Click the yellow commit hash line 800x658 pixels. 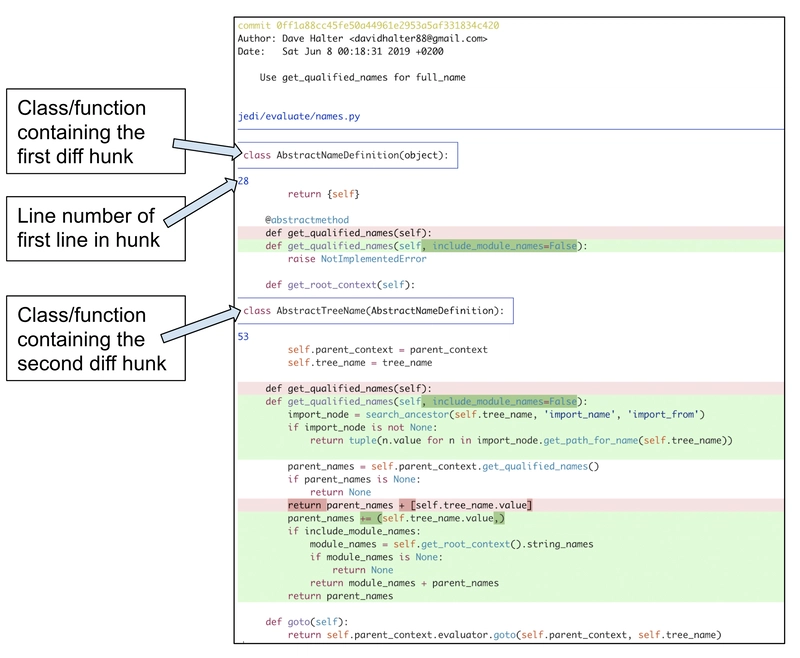(368, 25)
